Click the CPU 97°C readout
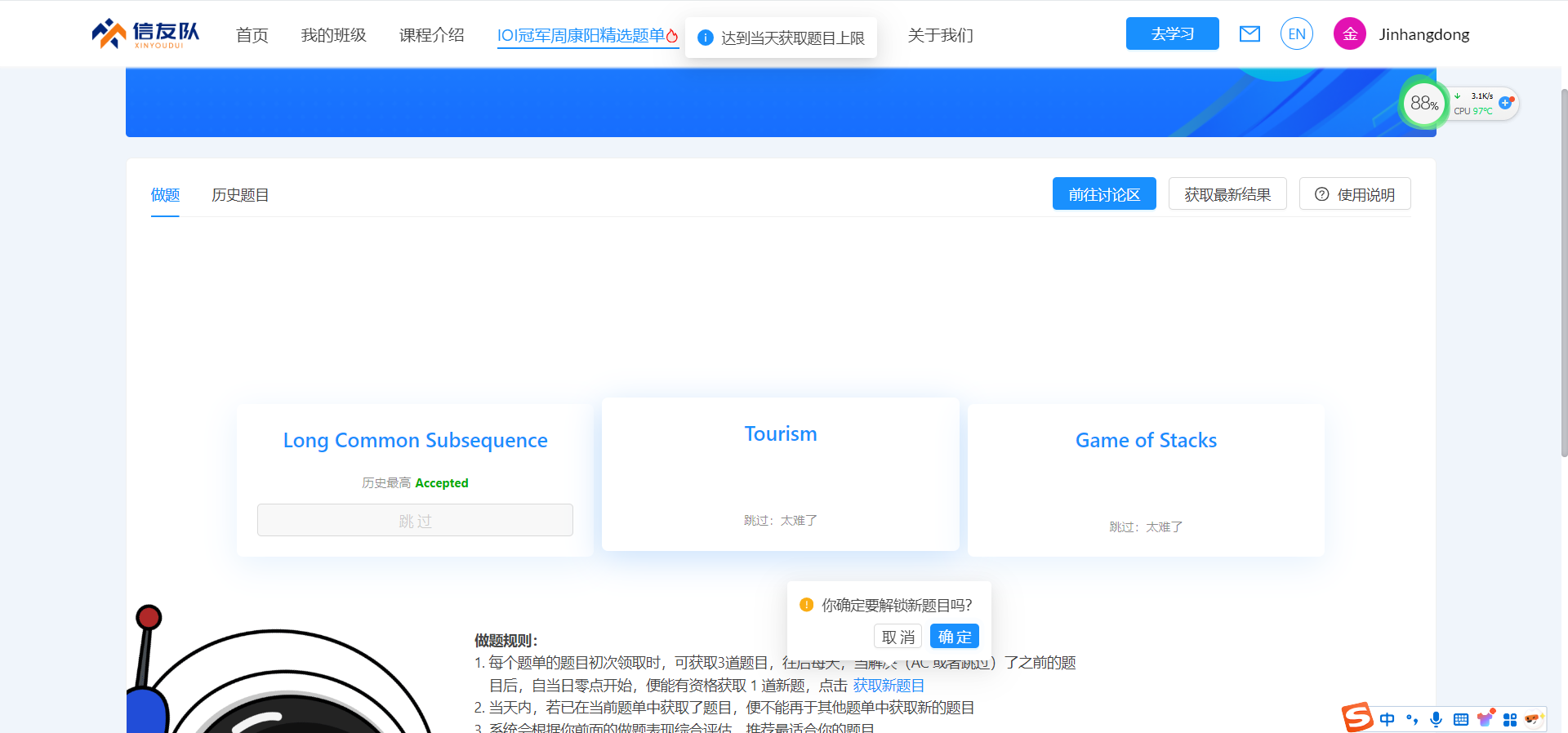The image size is (1568, 733). coord(1473,111)
